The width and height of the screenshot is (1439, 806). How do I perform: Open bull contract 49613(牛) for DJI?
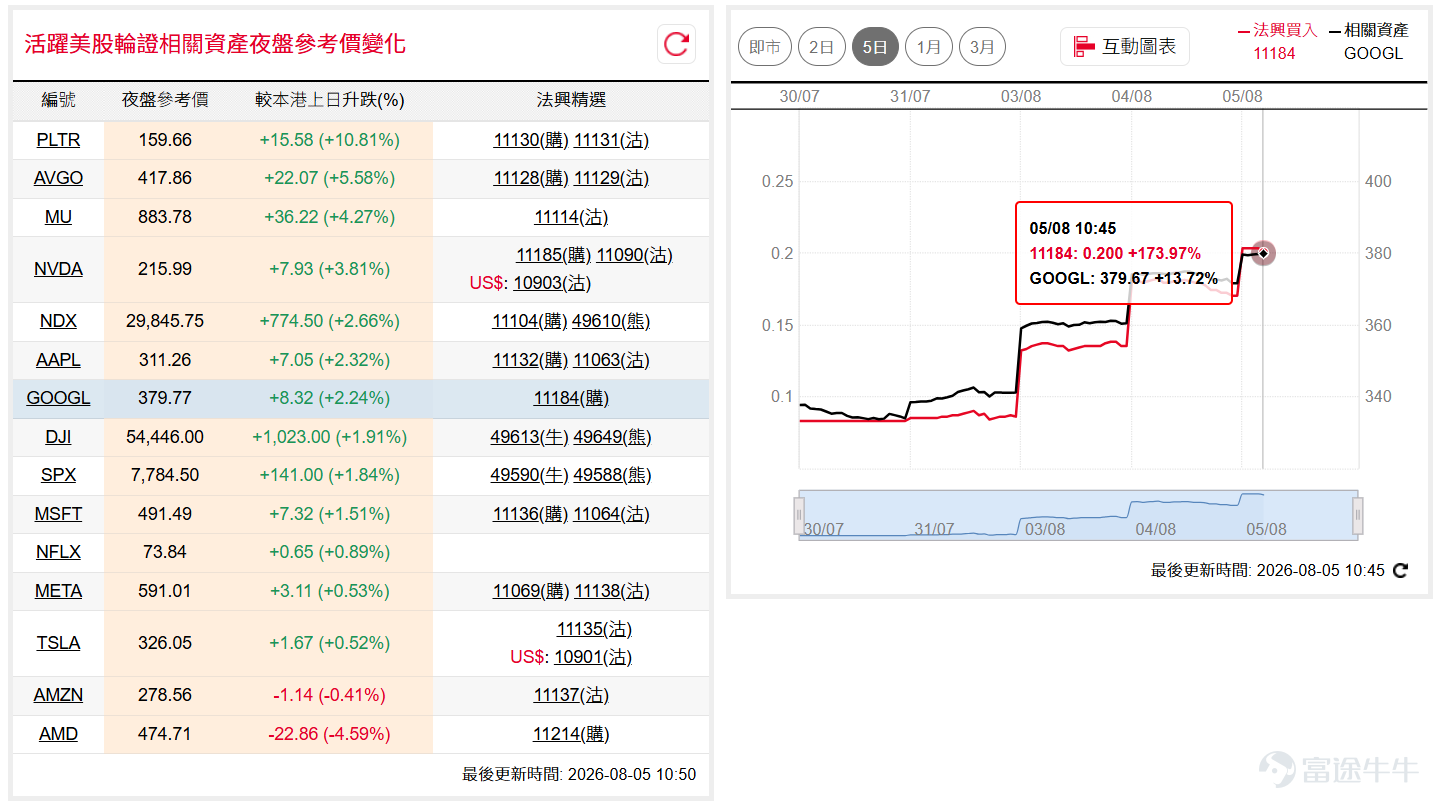[x=530, y=437]
